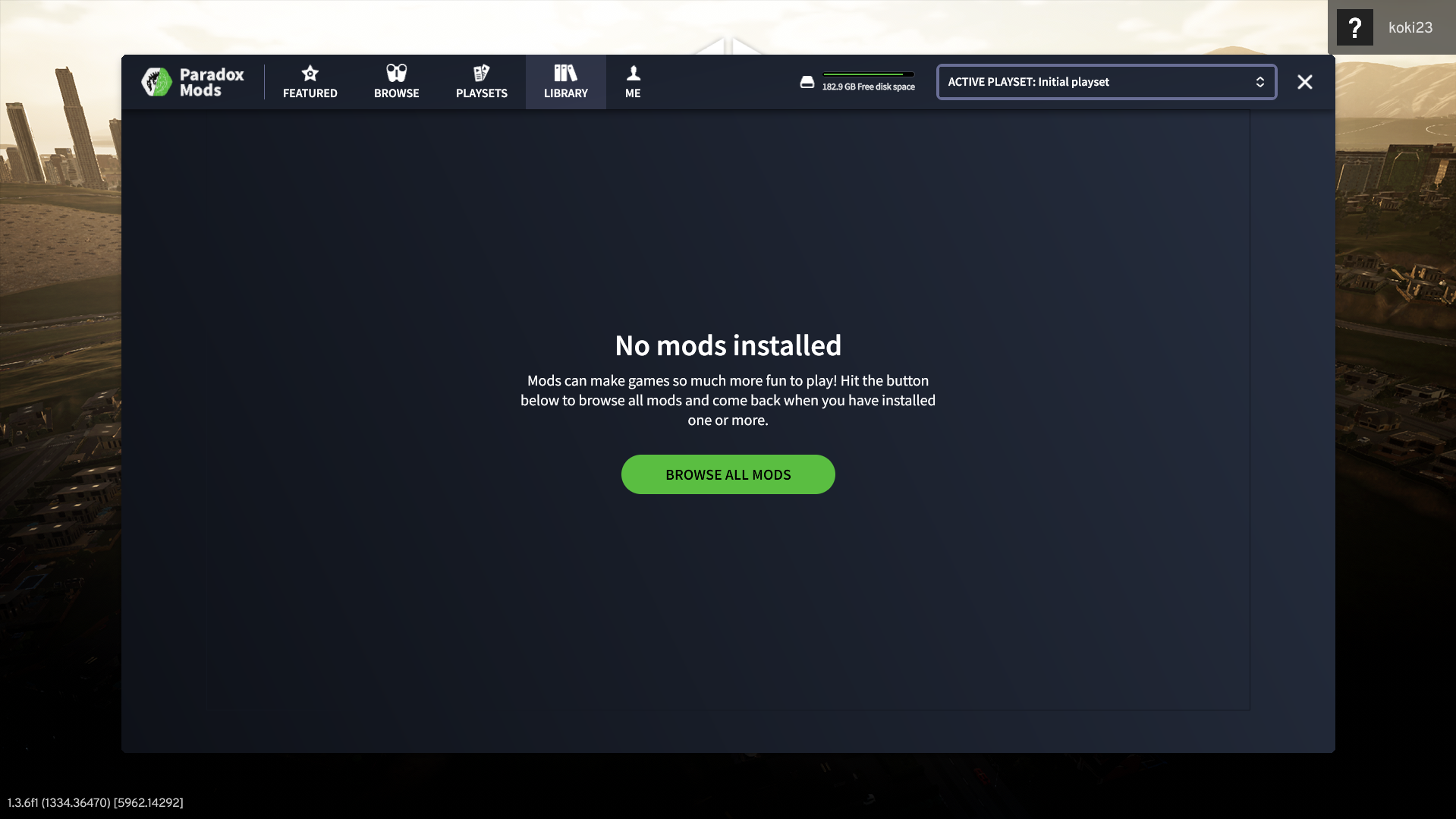Close the Paradox Mods window

point(1304,82)
